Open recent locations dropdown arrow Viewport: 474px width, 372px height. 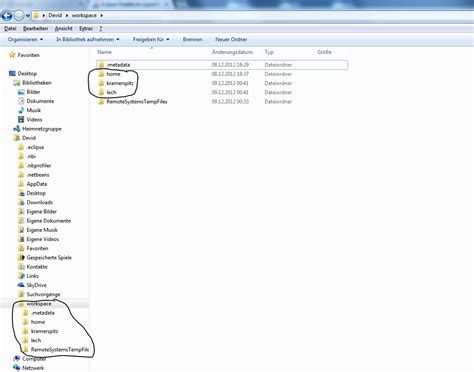click(x=28, y=15)
